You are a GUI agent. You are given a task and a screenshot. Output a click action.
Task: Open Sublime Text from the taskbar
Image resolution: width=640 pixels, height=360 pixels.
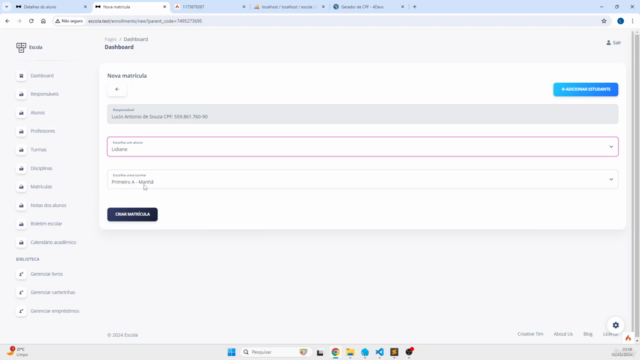pos(394,352)
